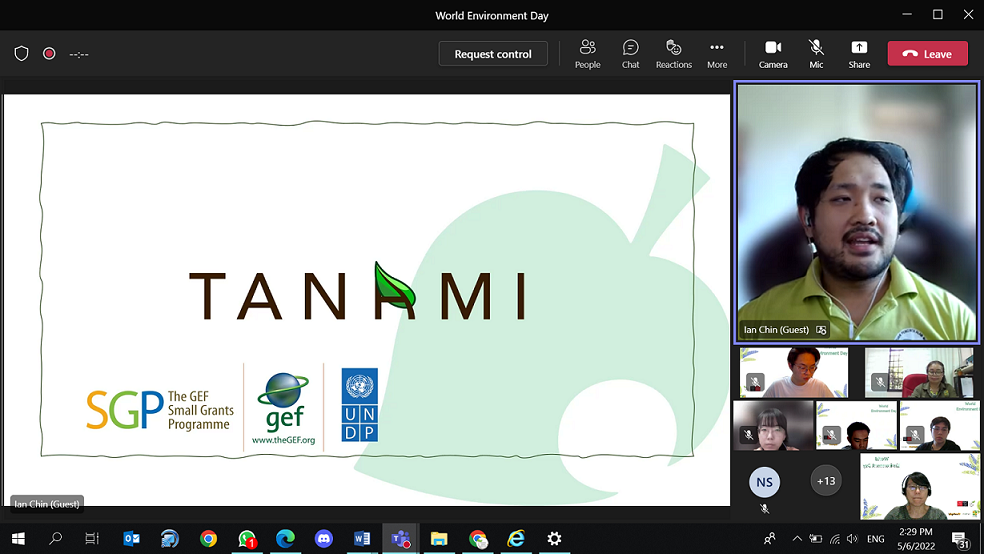Click the Leave button
The image size is (984, 554).
tap(928, 54)
